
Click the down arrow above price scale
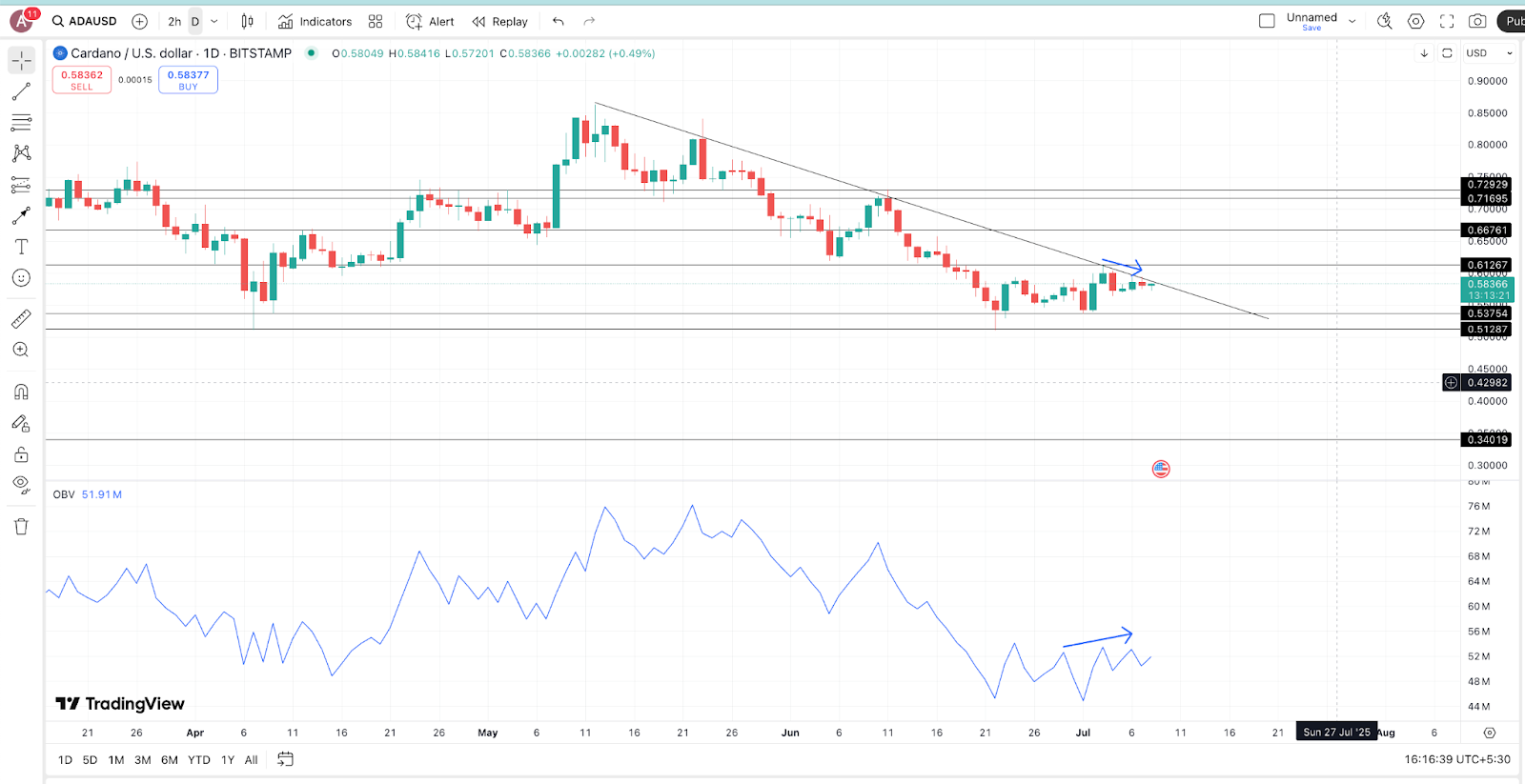(x=1424, y=53)
